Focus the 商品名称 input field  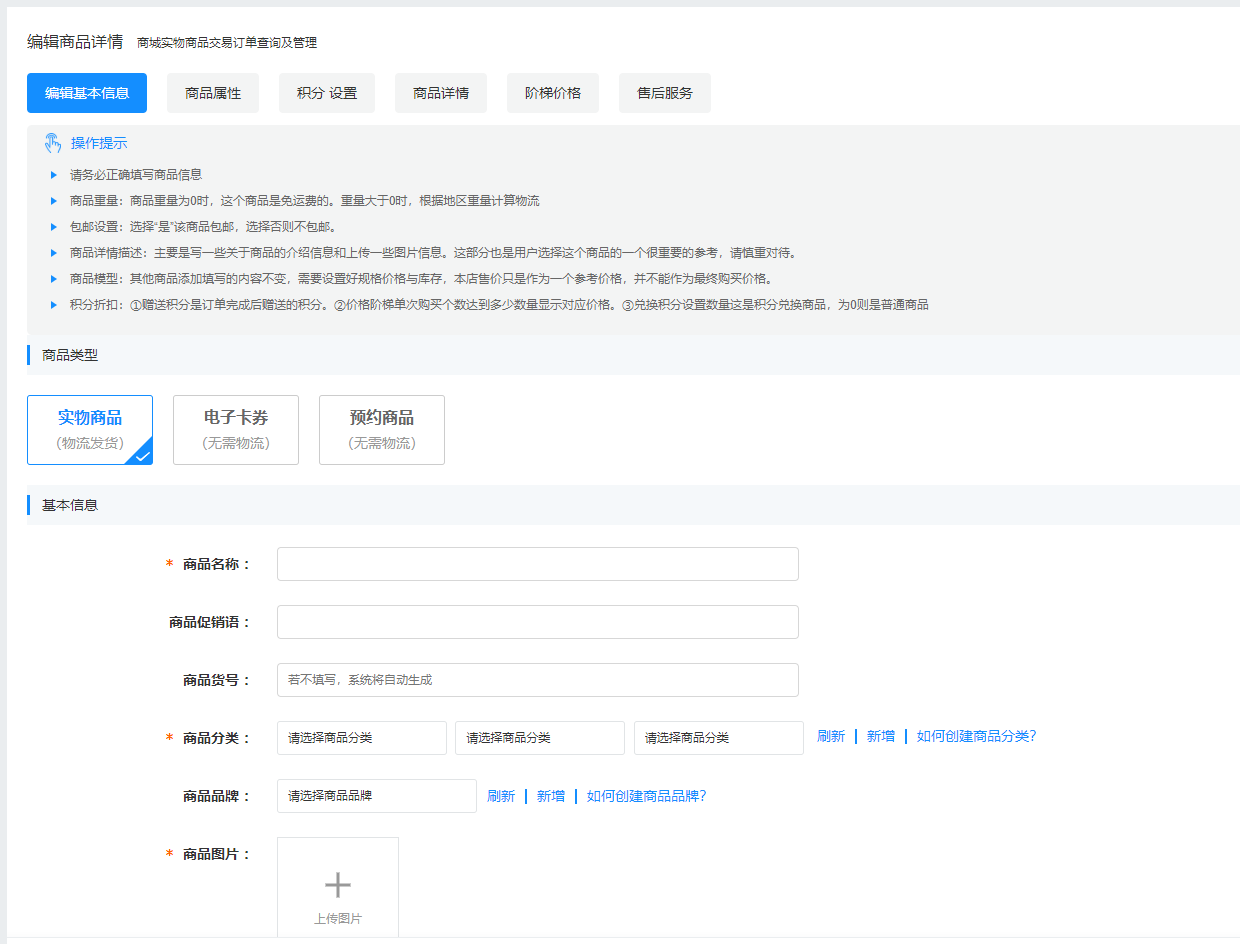click(x=538, y=564)
